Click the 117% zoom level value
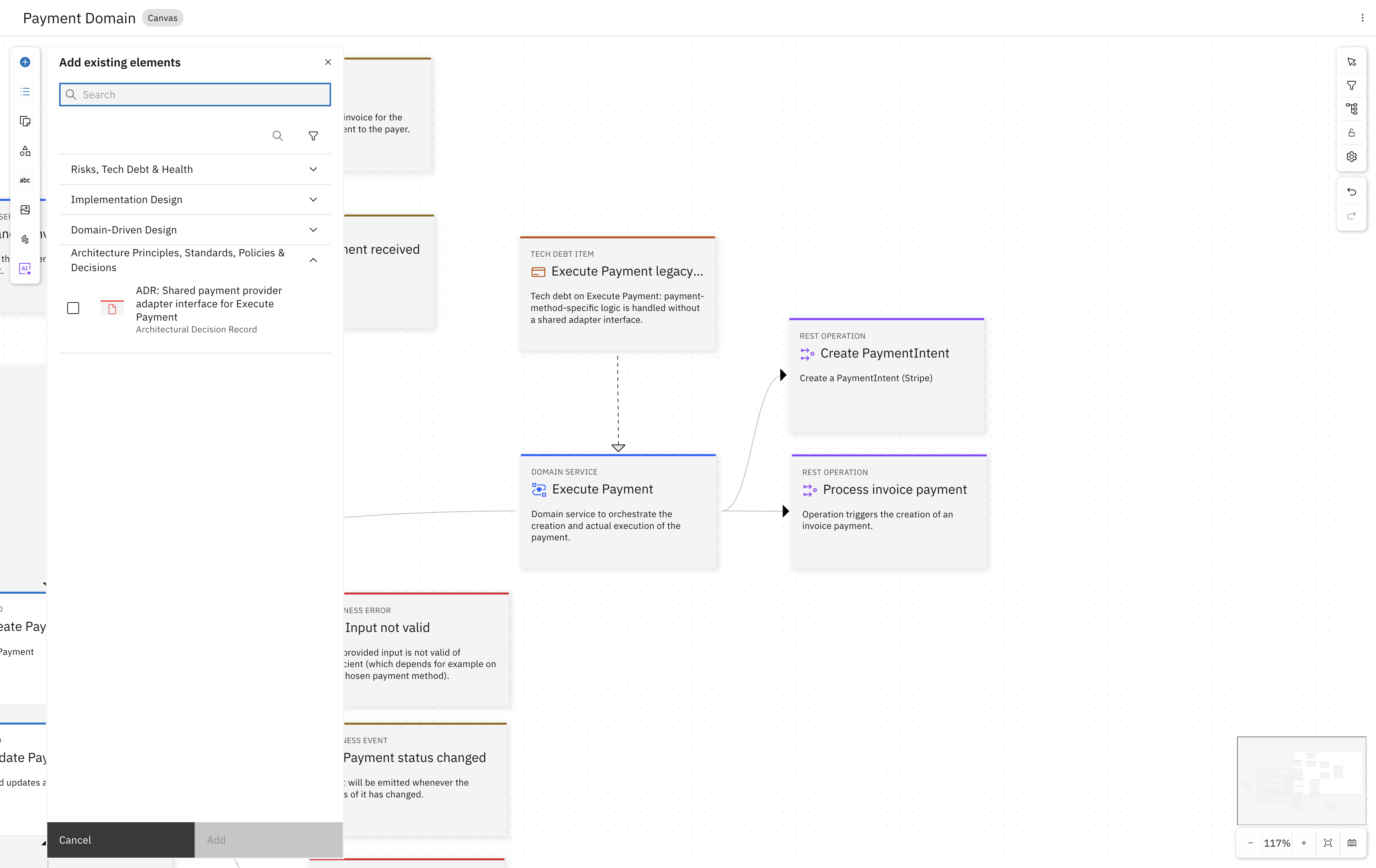The height and width of the screenshot is (868, 1376). coord(1277,843)
